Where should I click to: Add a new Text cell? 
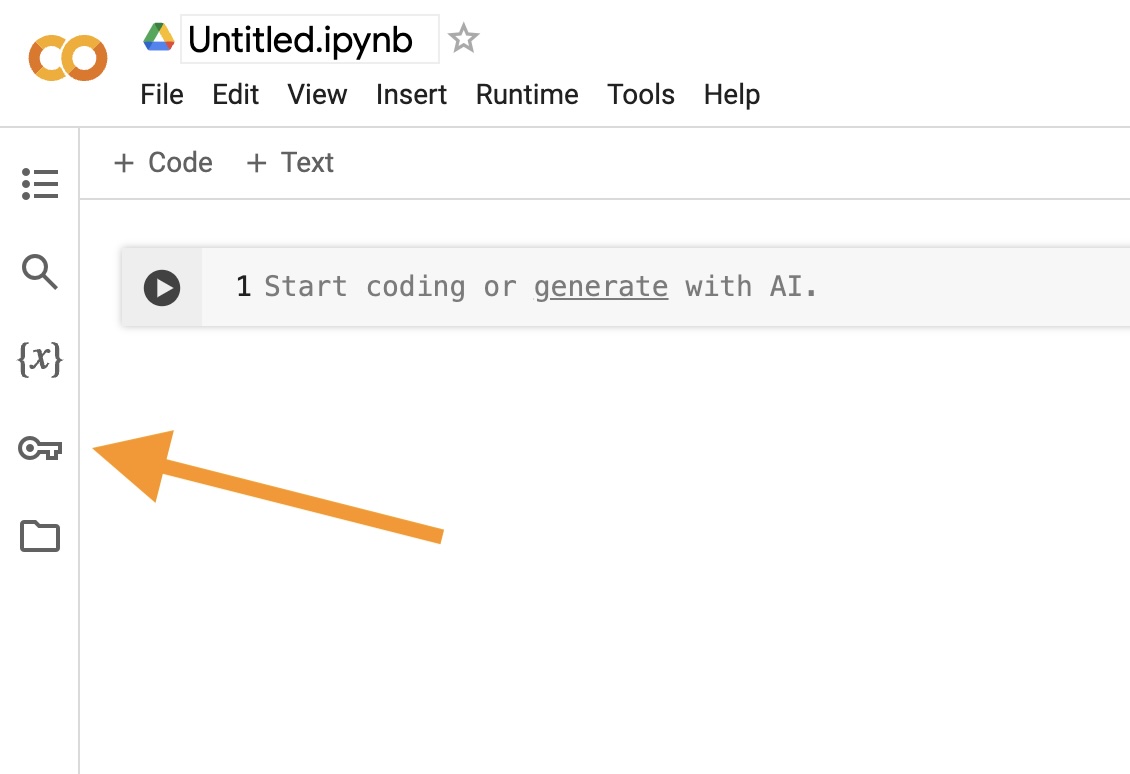point(290,163)
